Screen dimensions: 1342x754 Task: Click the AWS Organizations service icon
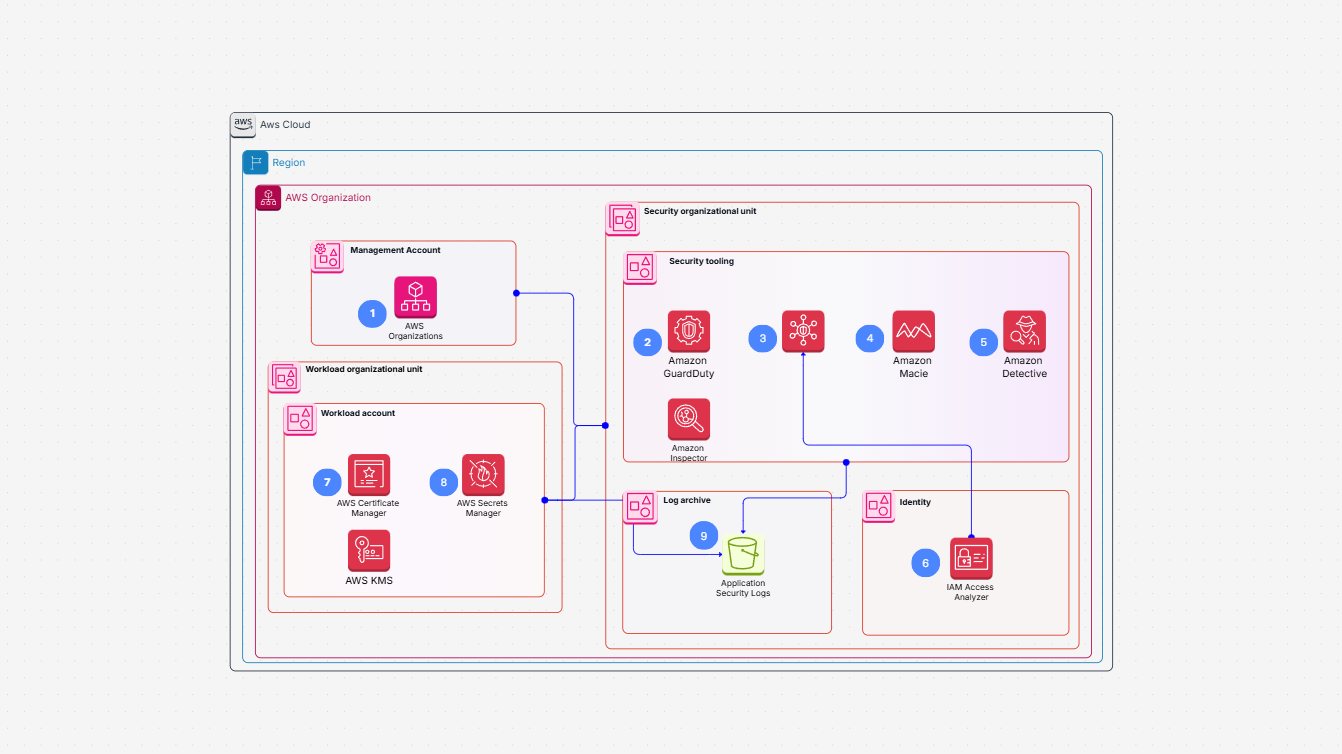coord(415,298)
